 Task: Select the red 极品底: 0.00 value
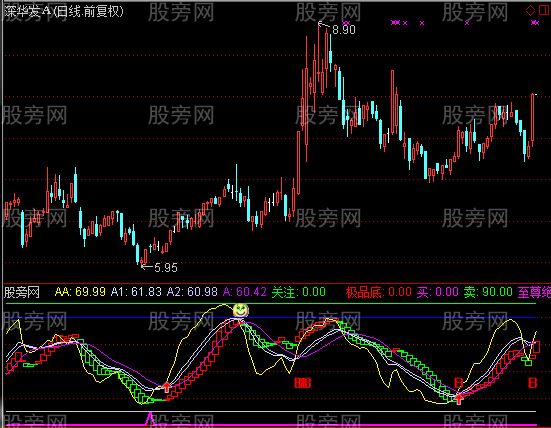[x=379, y=292]
